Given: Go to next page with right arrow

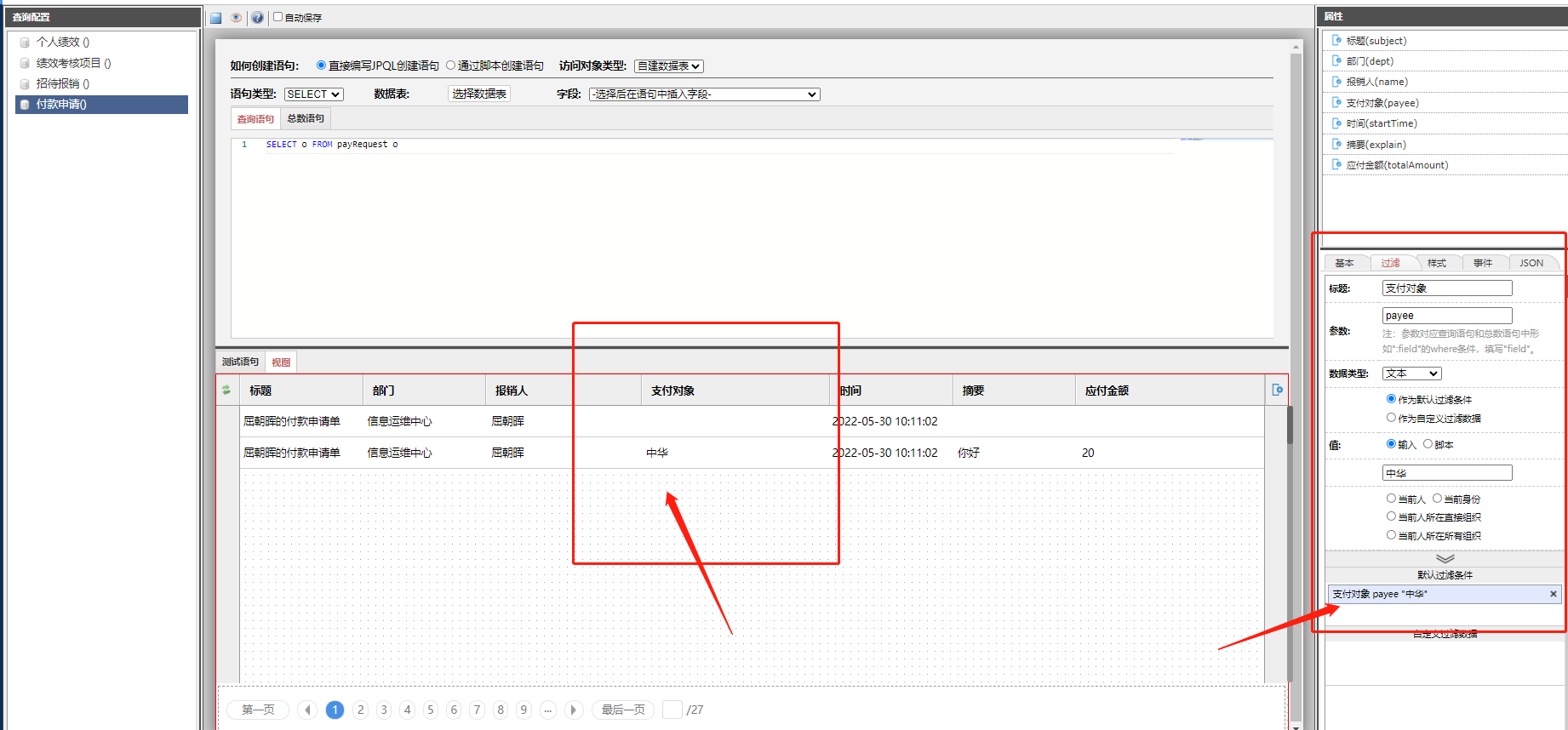Looking at the screenshot, I should 574,710.
